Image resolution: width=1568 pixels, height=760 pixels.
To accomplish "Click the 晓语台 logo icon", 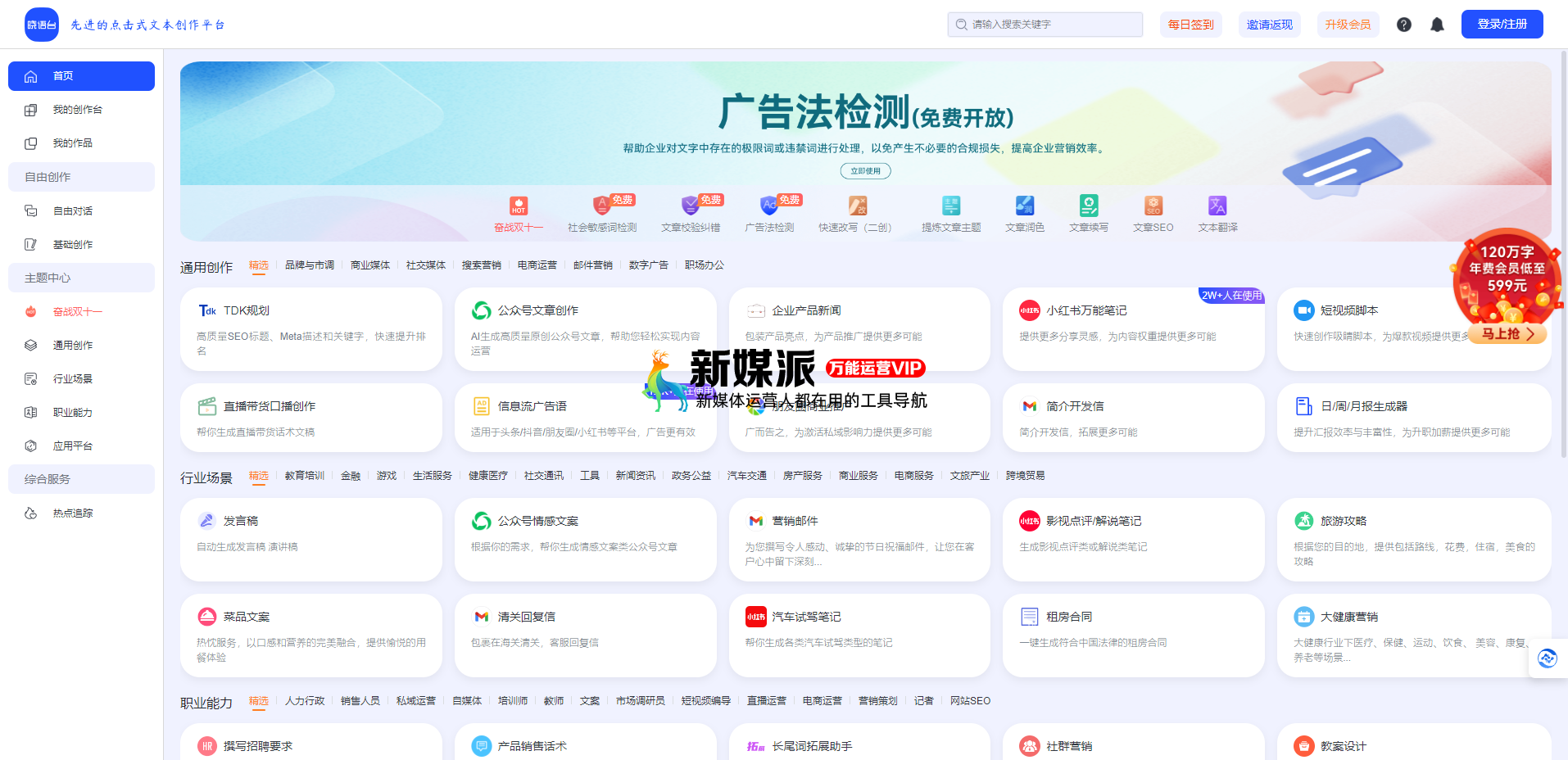I will pos(42,25).
